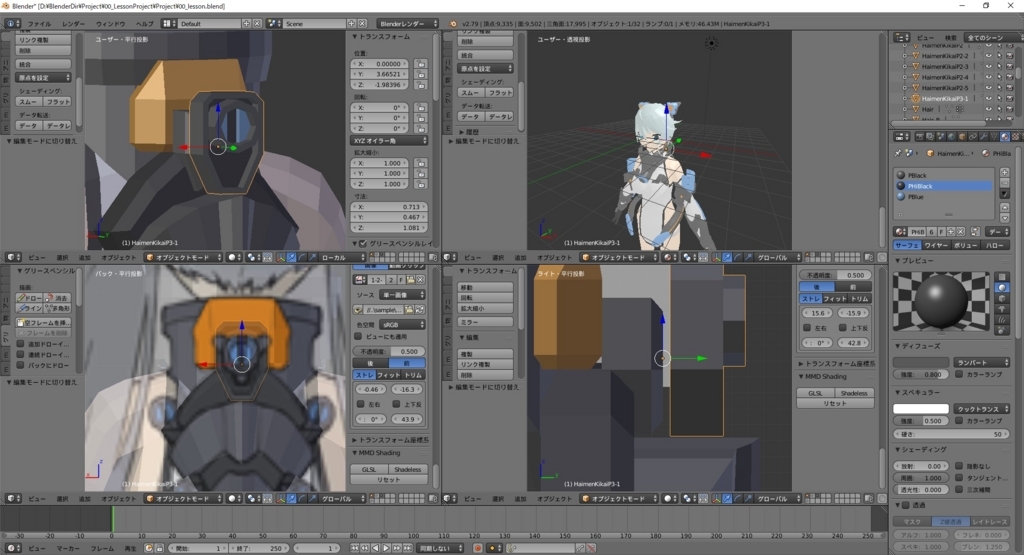Open the render engine dropdown showing Blenderレンダー
The image size is (1024, 555).
(408, 24)
